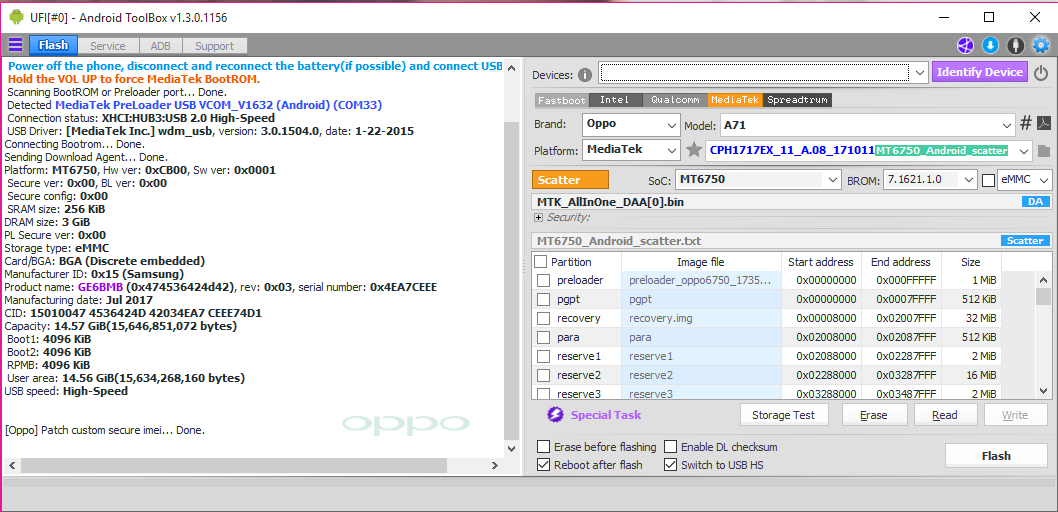1058x512 pixels.
Task: Click the blue DA badge
Action: coord(1036,202)
